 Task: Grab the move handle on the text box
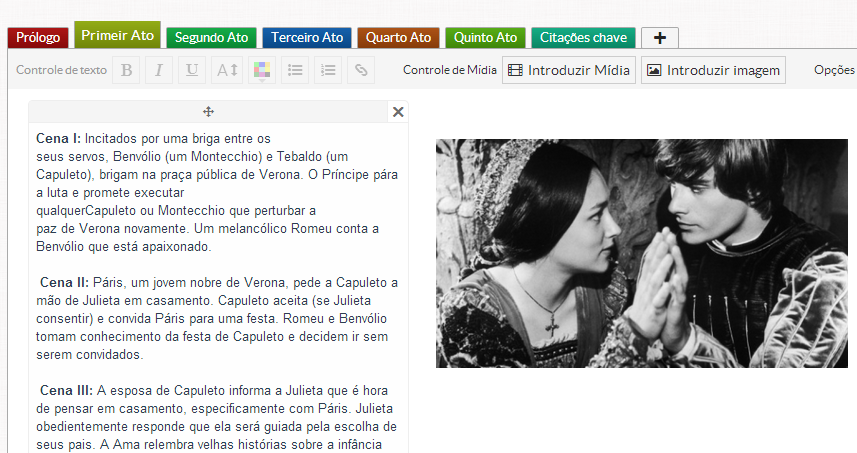[x=208, y=112]
